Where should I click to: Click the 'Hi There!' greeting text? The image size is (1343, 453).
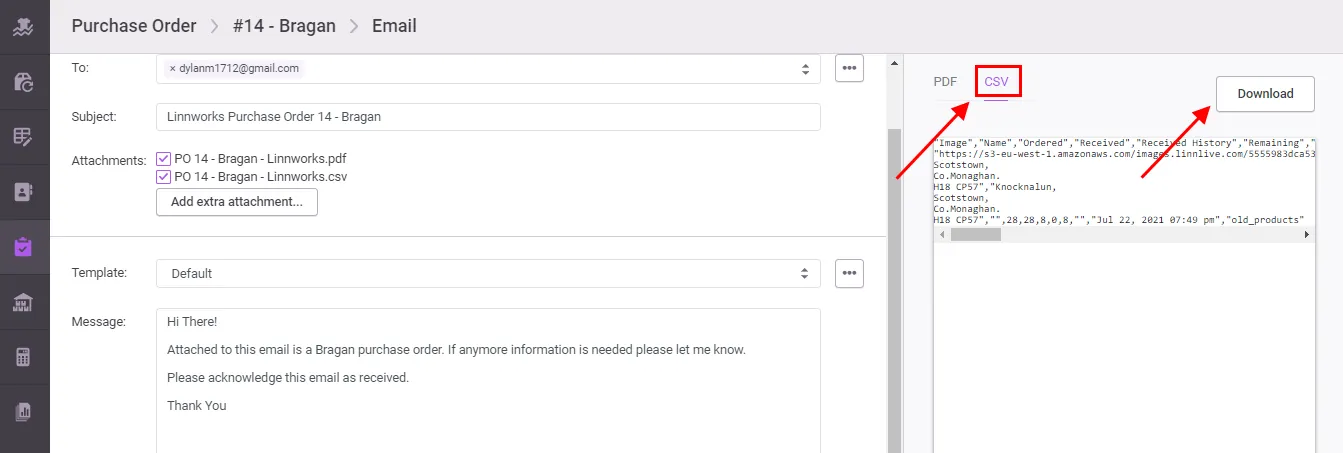(192, 322)
